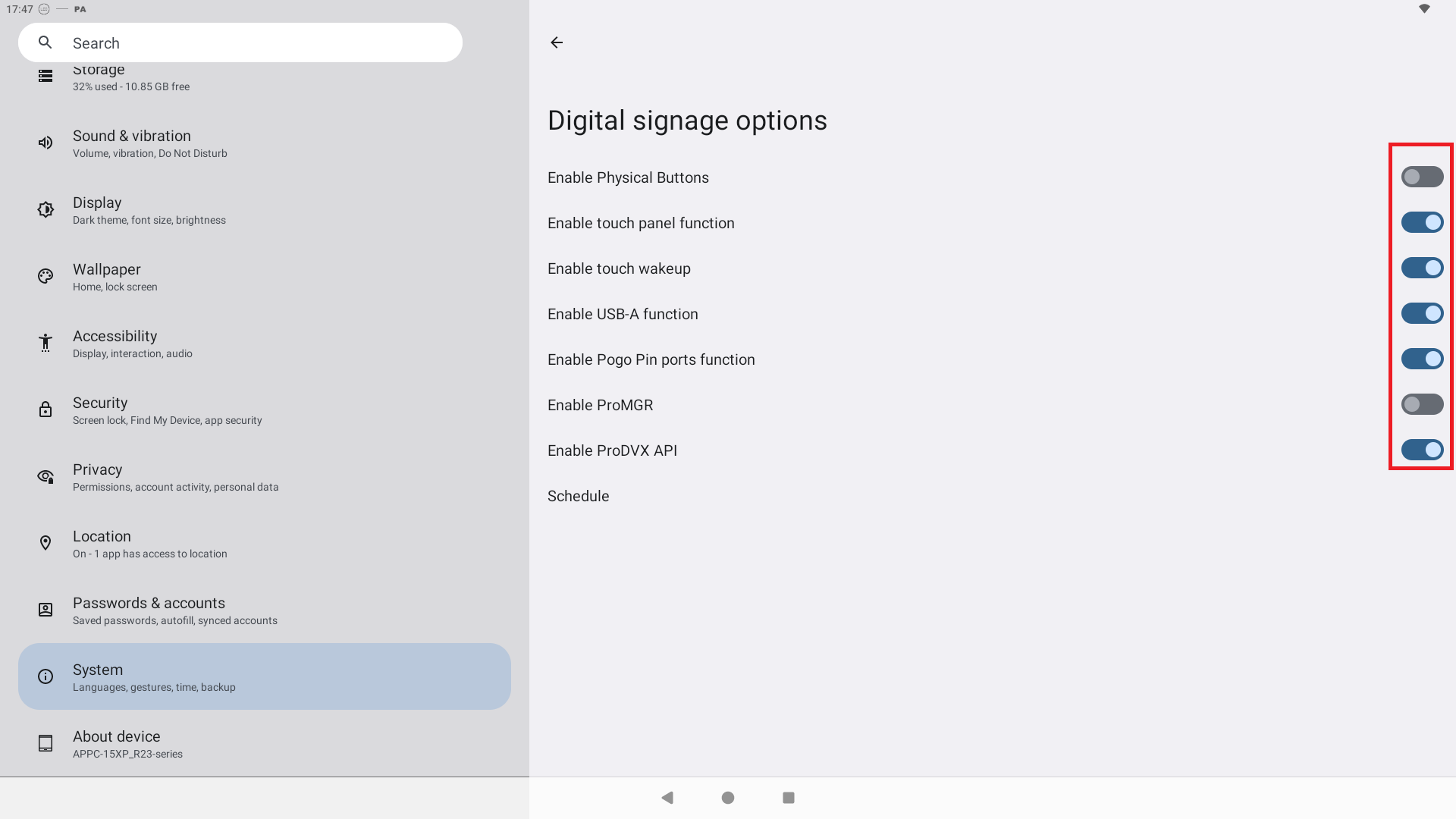This screenshot has width=1456, height=819.
Task: Click Enable Pogo Pin ports function label
Action: [x=651, y=359]
